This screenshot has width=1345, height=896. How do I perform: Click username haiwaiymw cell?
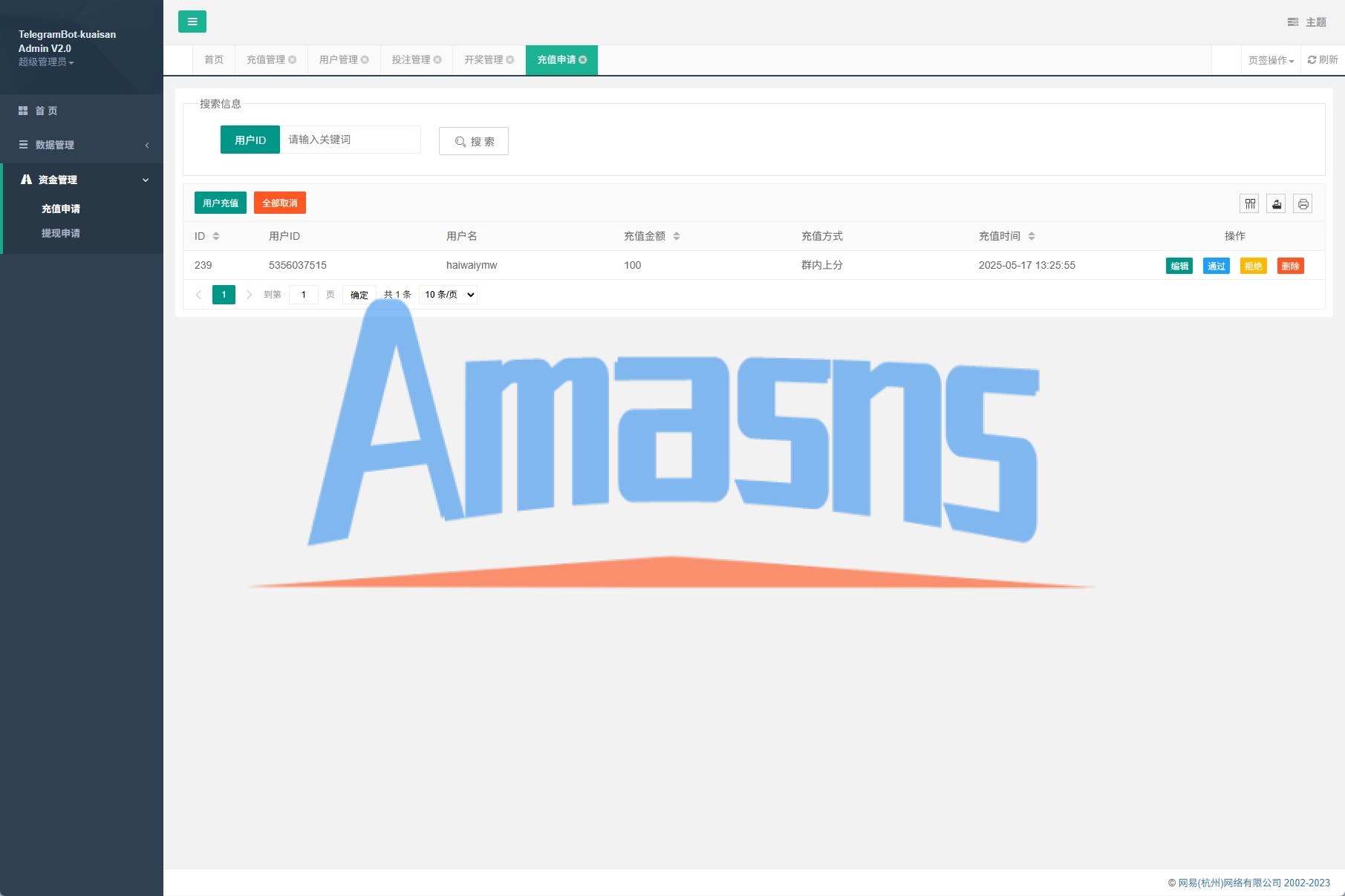click(x=472, y=265)
